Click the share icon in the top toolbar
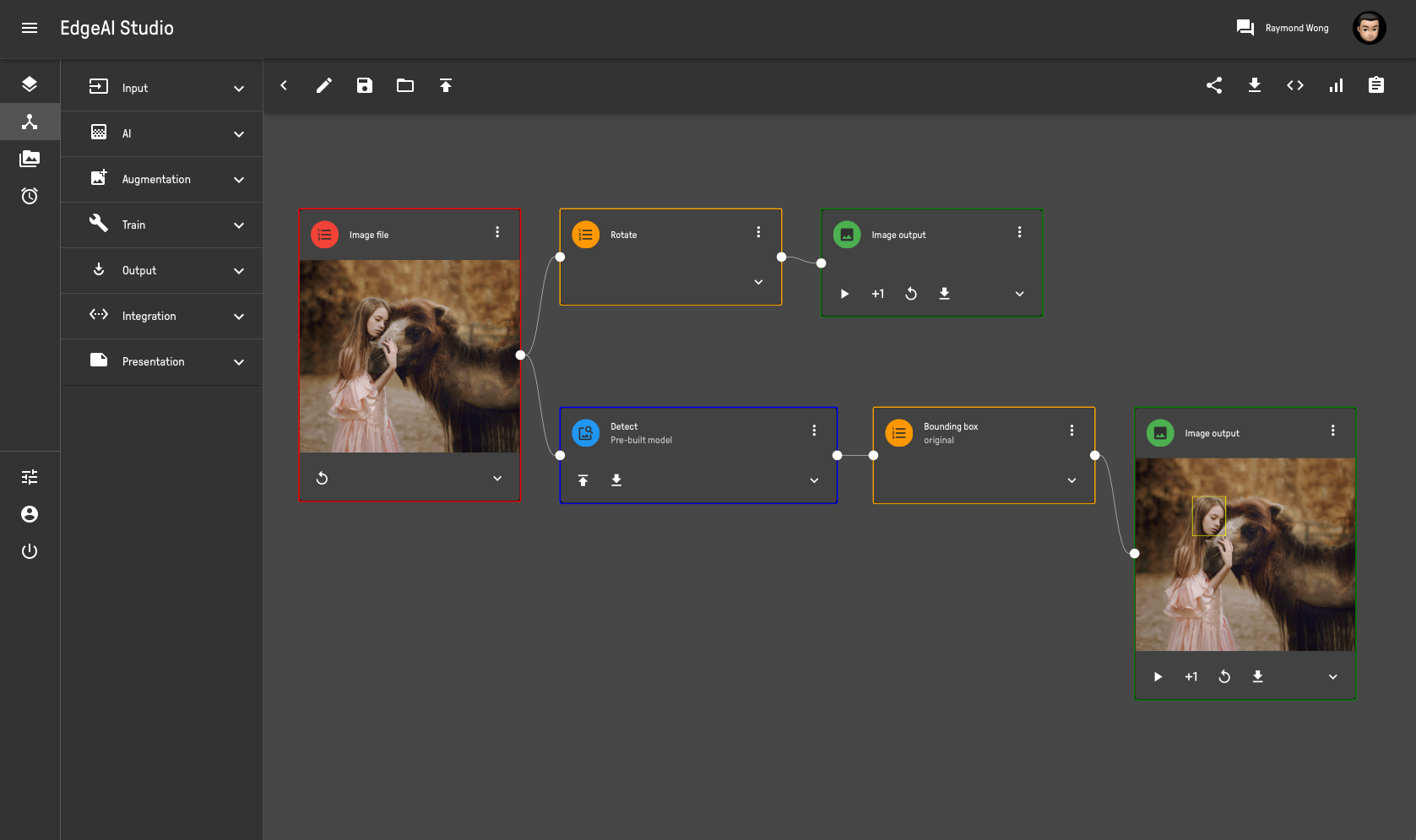The height and width of the screenshot is (840, 1416). coord(1214,85)
